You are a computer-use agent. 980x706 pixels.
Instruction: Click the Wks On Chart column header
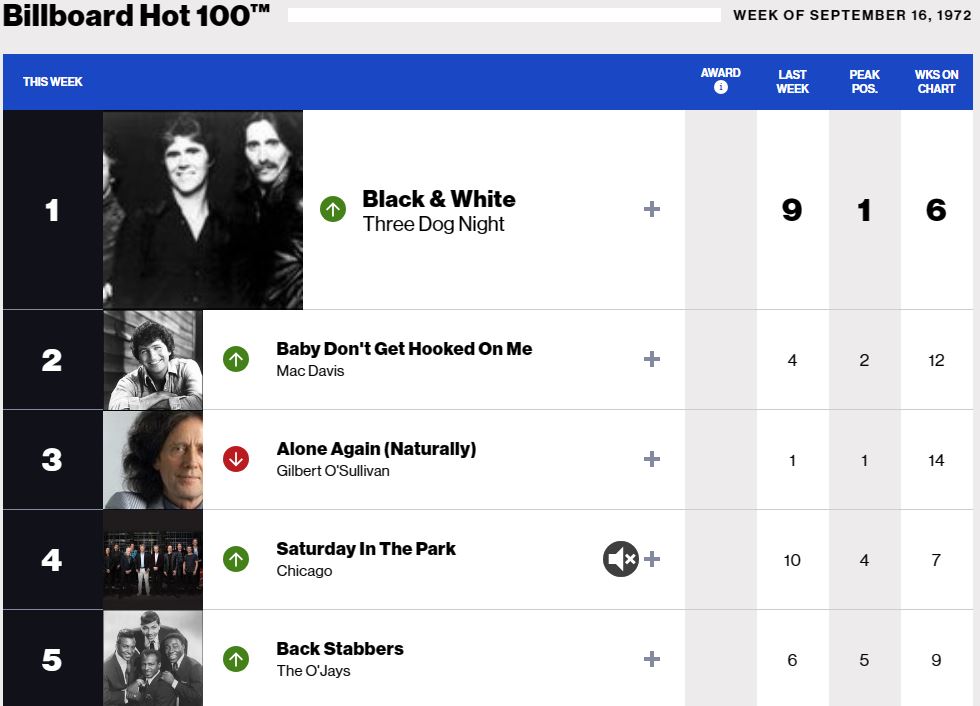[936, 81]
